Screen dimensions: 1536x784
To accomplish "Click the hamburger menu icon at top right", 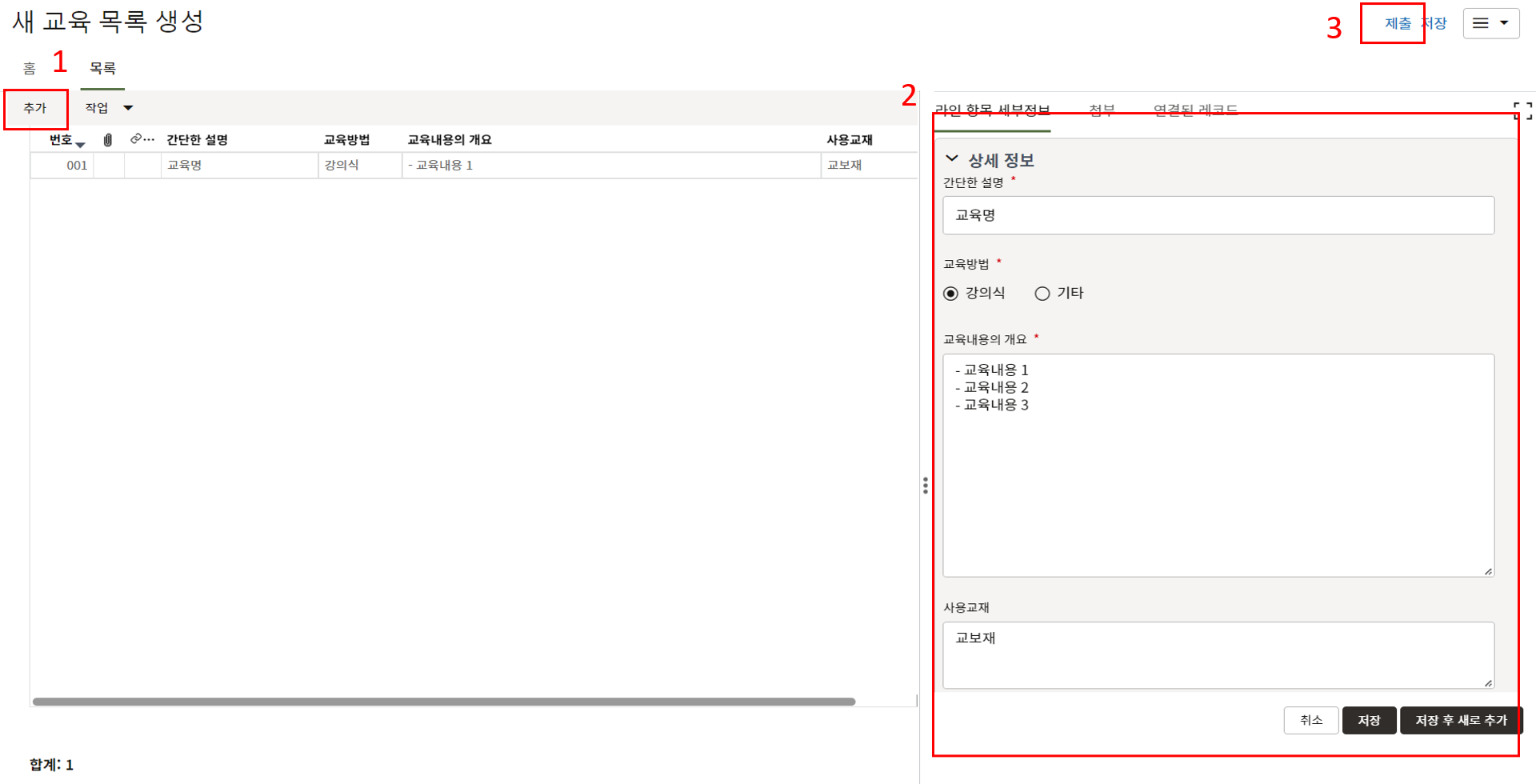I will coord(1481,23).
